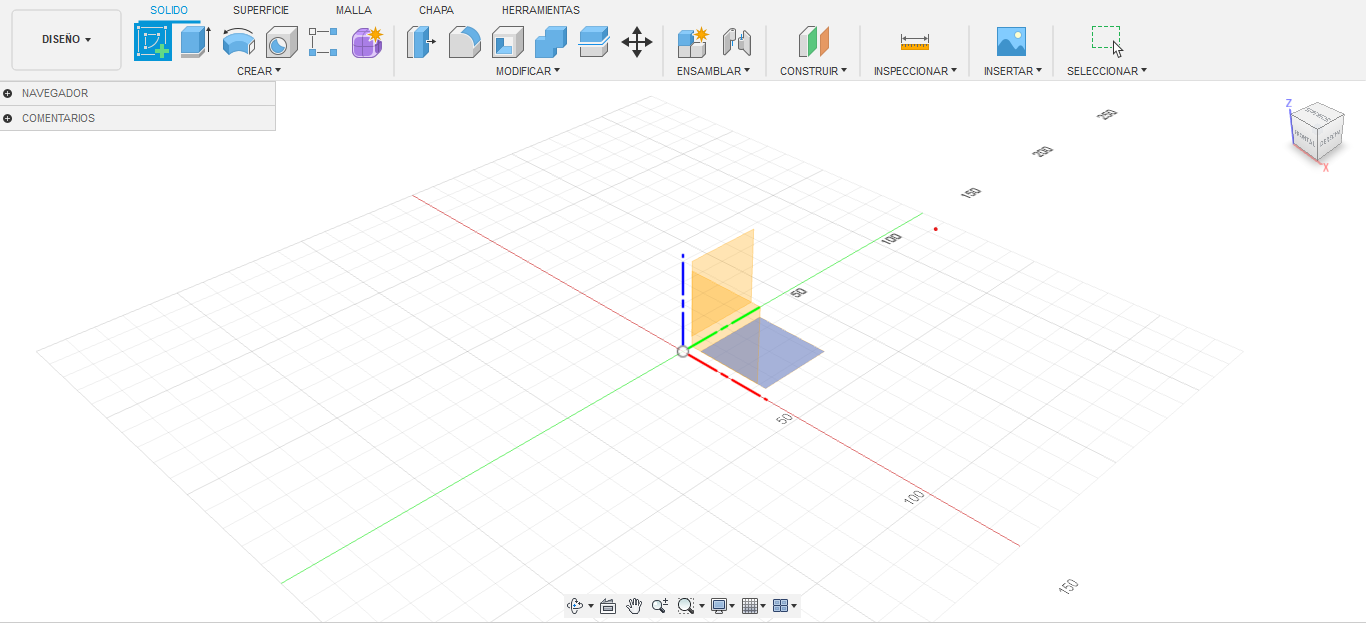Screen dimensions: 1366x623
Task: Activate the Pan hand tool
Action: [x=634, y=606]
